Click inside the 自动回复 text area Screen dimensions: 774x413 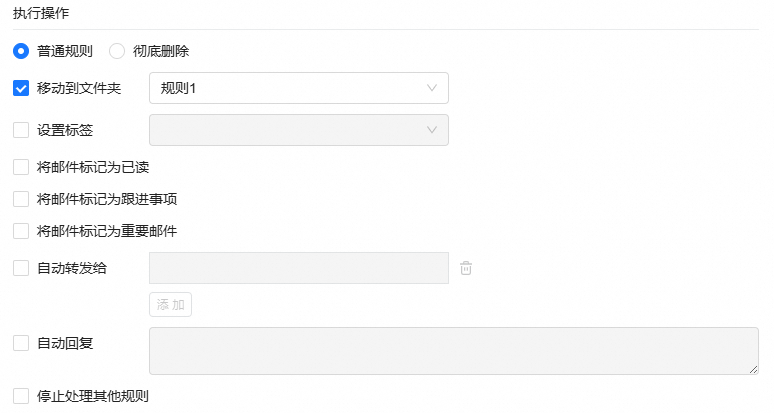tap(453, 351)
